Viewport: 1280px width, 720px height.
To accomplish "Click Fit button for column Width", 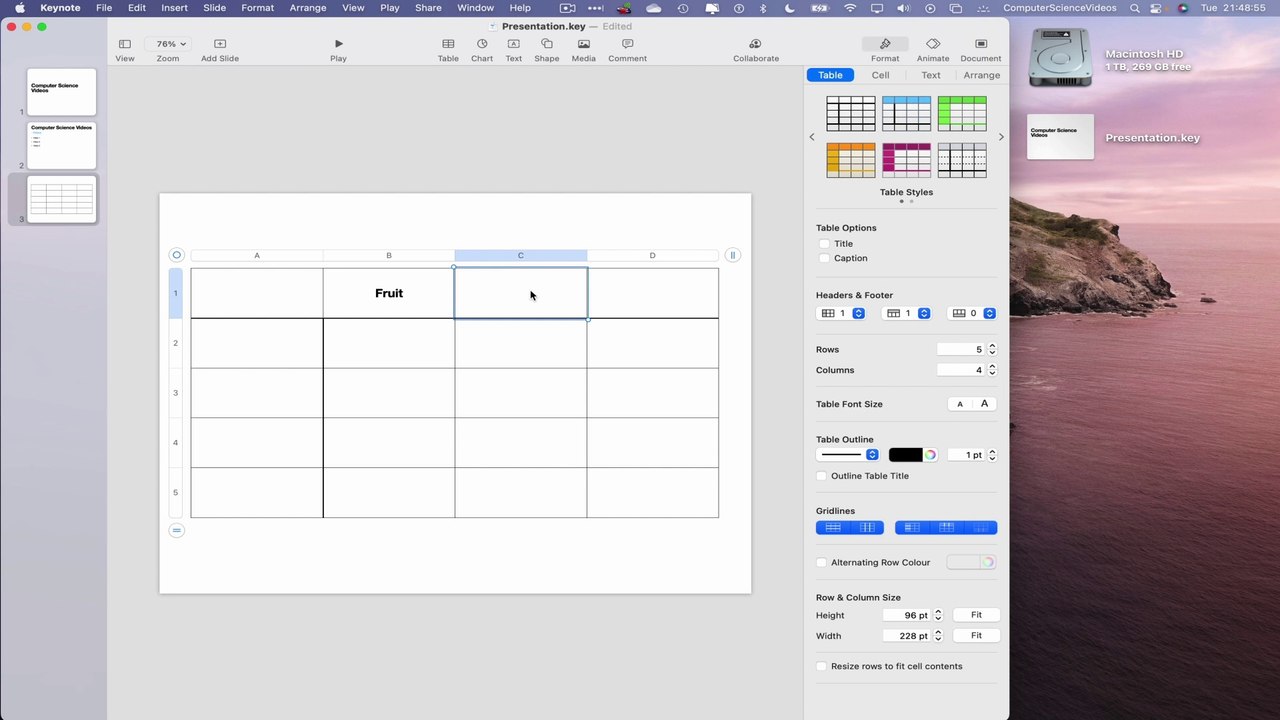I will [976, 636].
